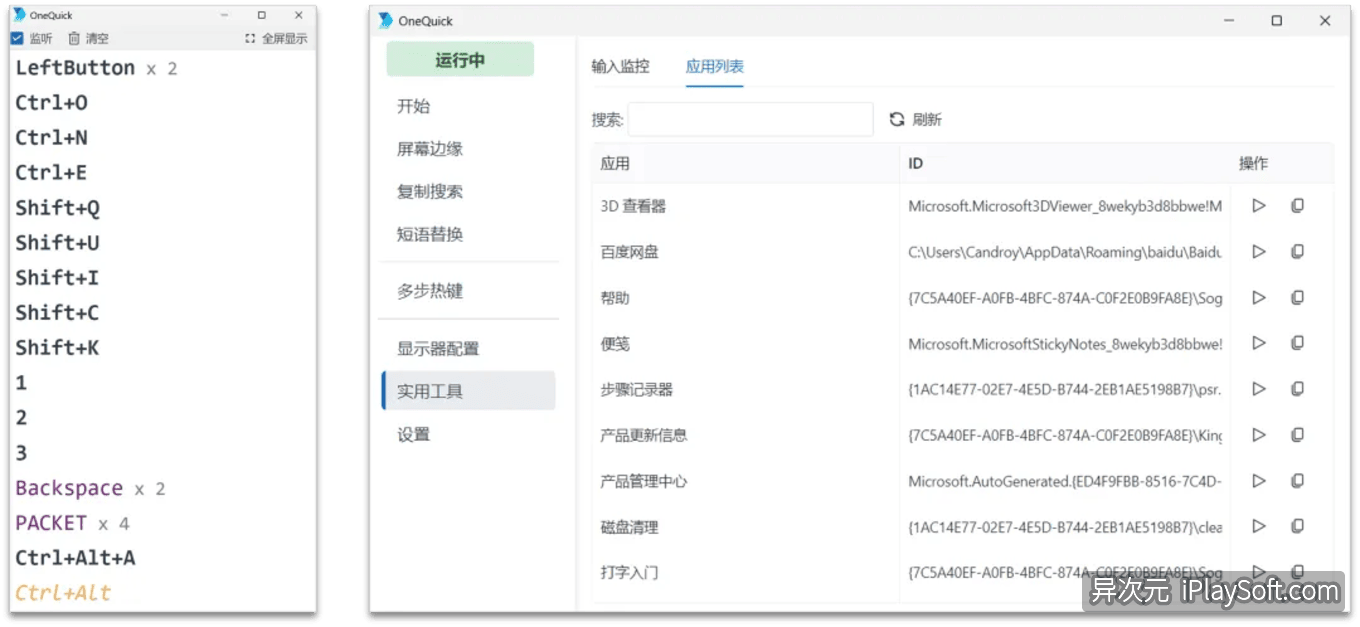The width and height of the screenshot is (1360, 627).
Task: Copy the ID of 百度网盘
Action: 1298,251
